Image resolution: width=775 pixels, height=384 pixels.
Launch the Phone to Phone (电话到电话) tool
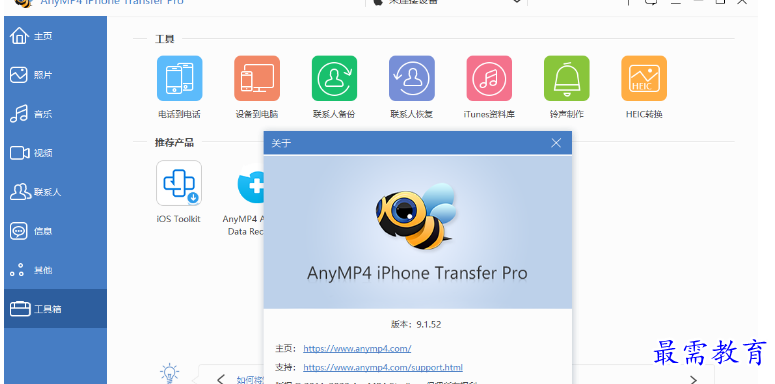pos(179,79)
